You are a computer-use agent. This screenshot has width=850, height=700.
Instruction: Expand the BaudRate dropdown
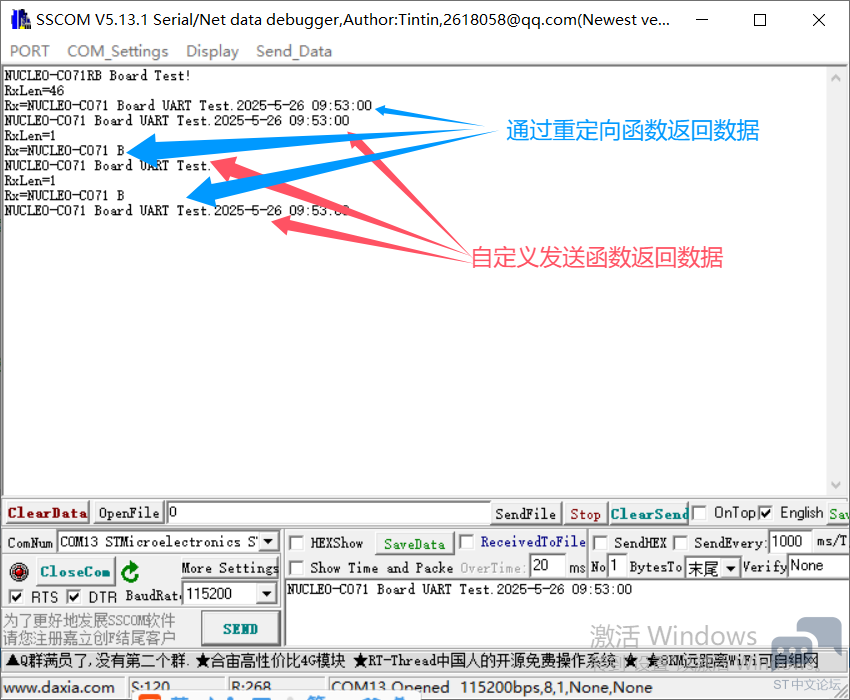pyautogui.click(x=267, y=594)
